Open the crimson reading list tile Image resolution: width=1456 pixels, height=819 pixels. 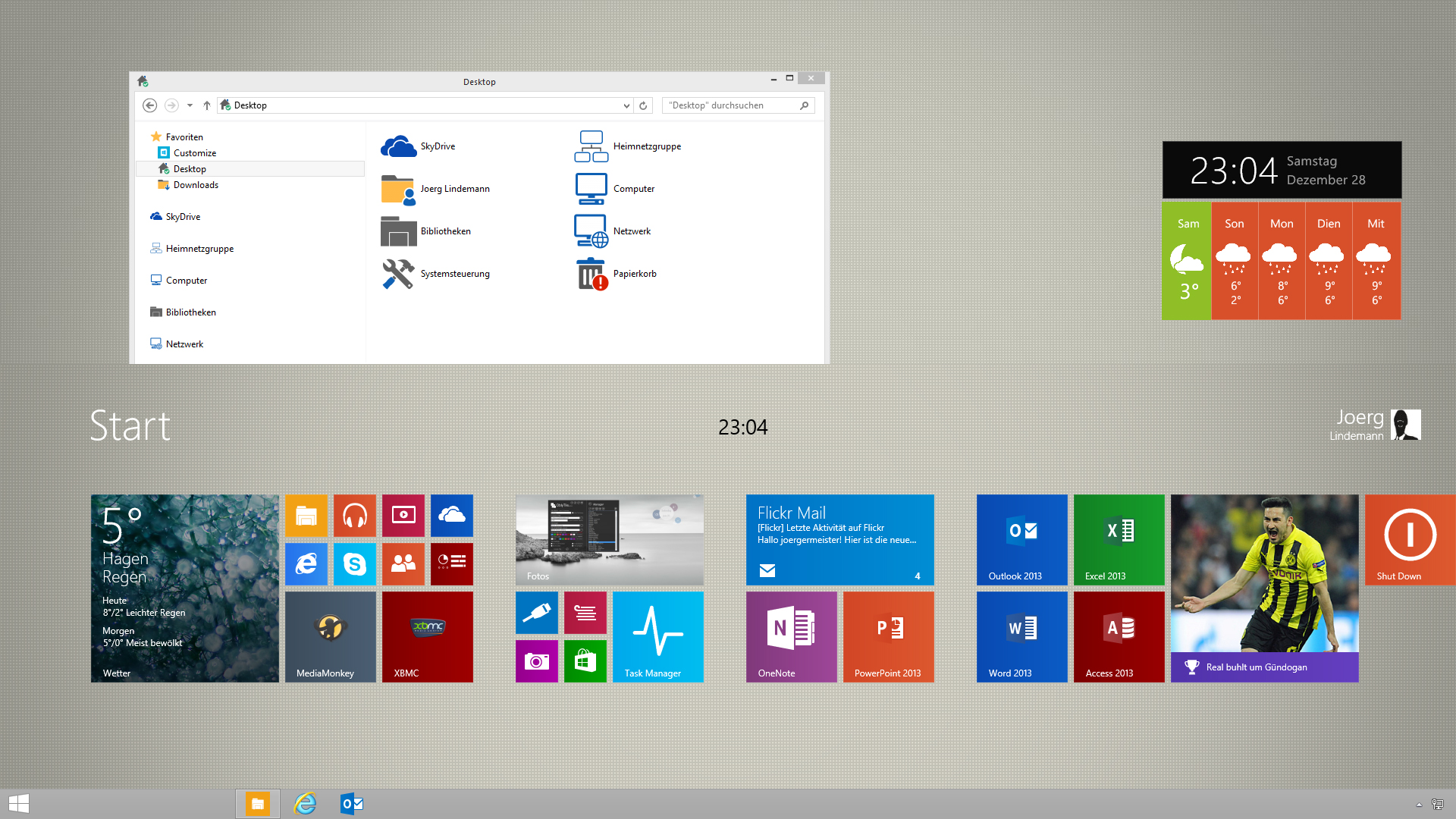tap(585, 613)
